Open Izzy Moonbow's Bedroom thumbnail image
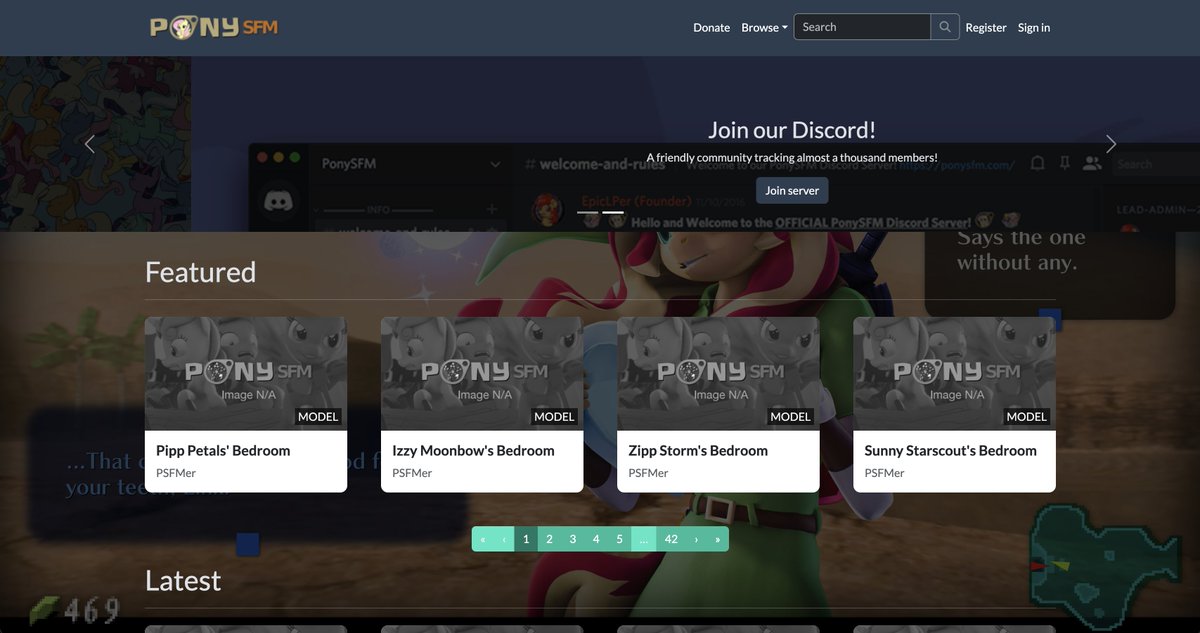Viewport: 1200px width, 633px height. click(x=482, y=374)
